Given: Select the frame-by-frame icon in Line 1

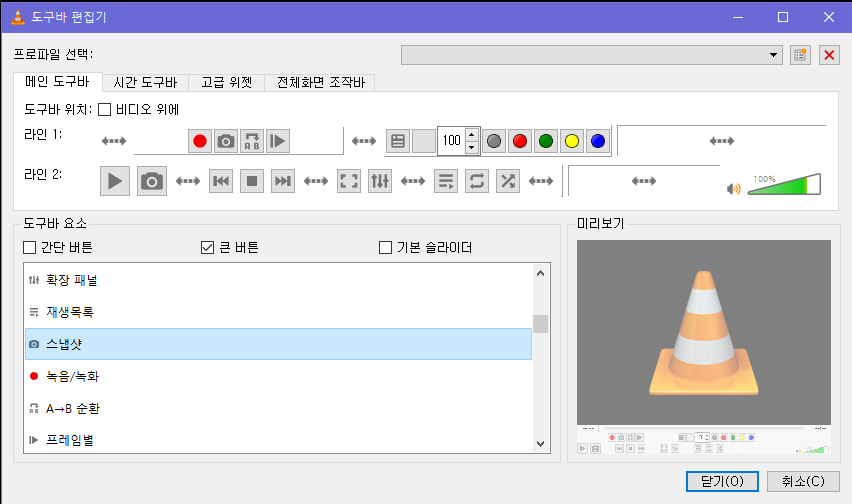Looking at the screenshot, I should 278,141.
